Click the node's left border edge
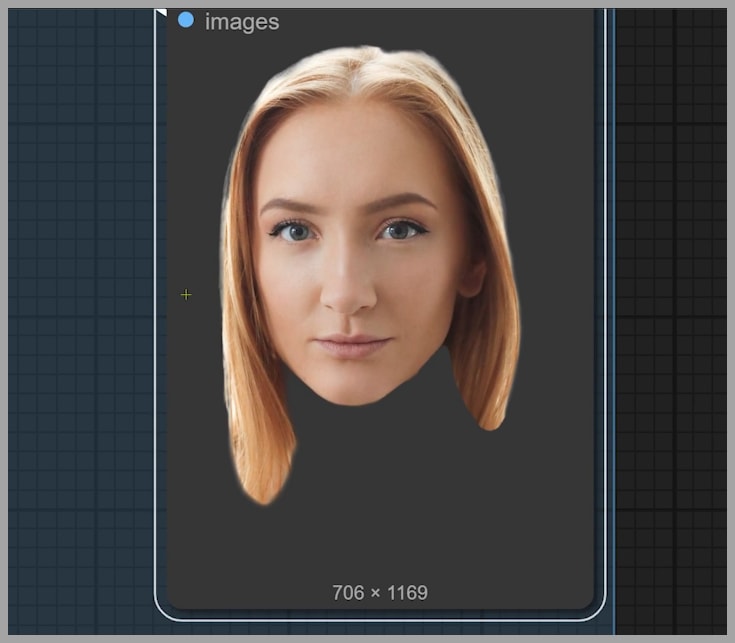The image size is (735, 643). (155, 300)
